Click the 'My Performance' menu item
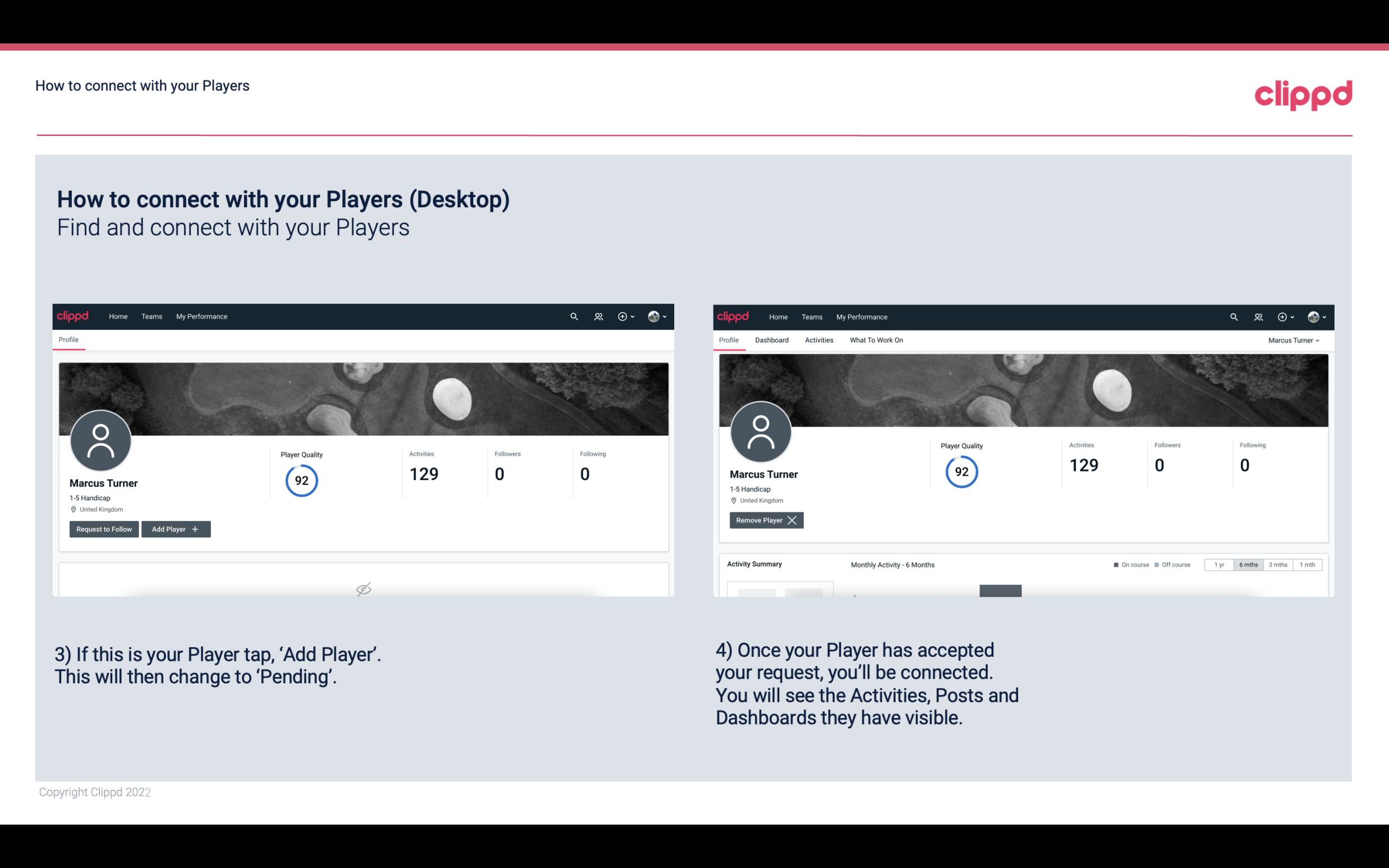The width and height of the screenshot is (1389, 868). click(x=200, y=316)
